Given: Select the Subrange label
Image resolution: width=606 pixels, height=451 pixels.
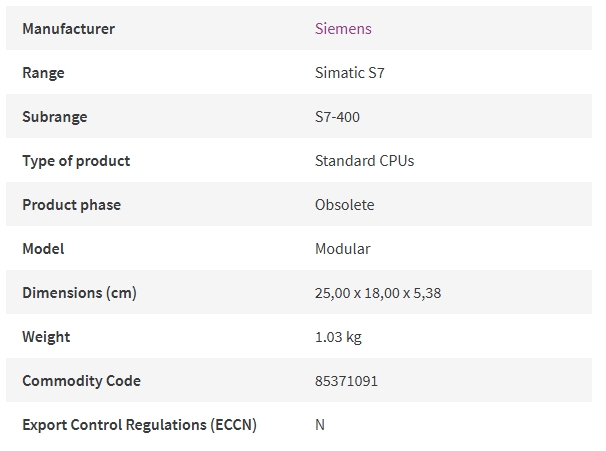Looking at the screenshot, I should pyautogui.click(x=55, y=117).
